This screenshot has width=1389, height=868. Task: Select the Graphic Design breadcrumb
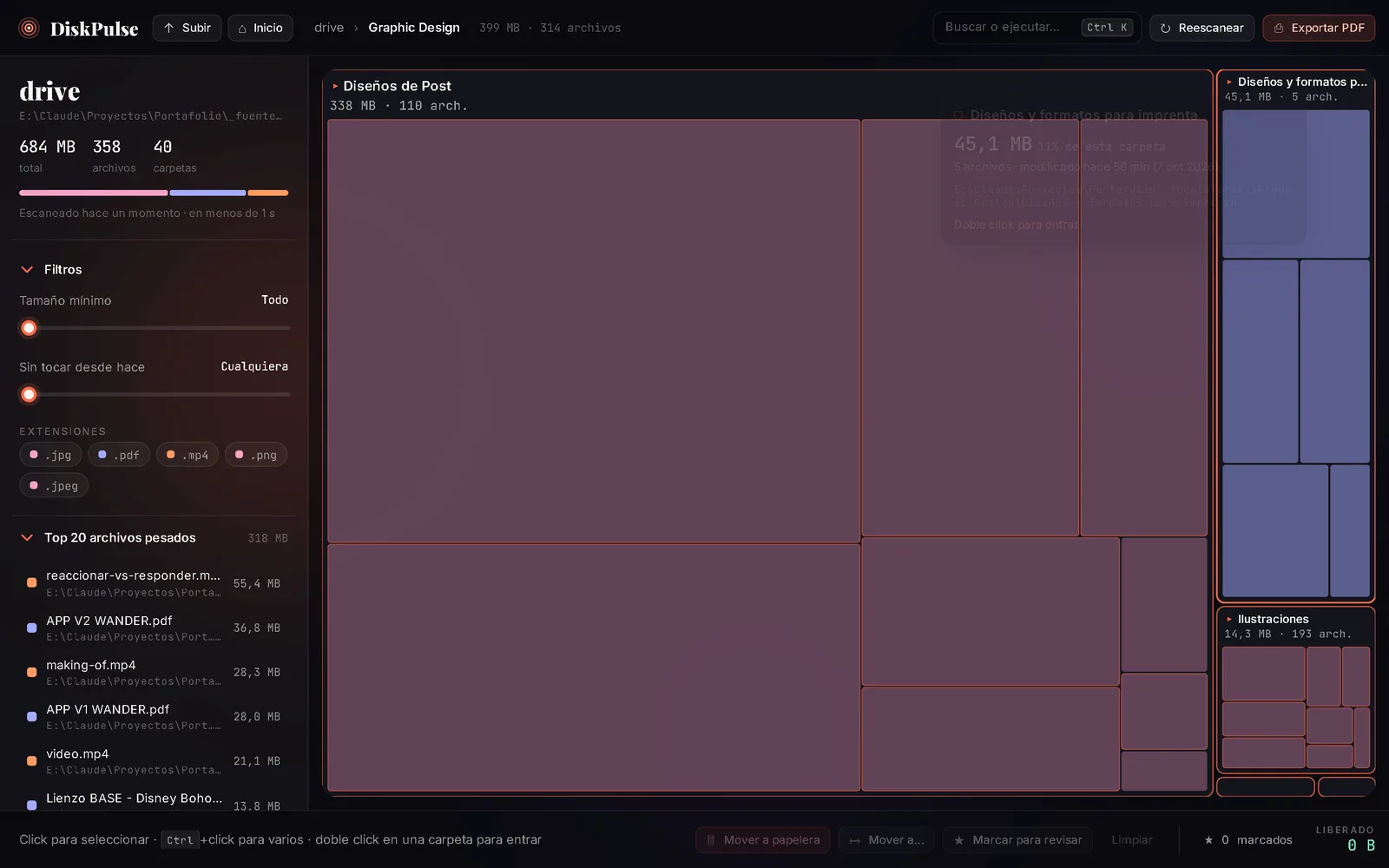(x=414, y=28)
